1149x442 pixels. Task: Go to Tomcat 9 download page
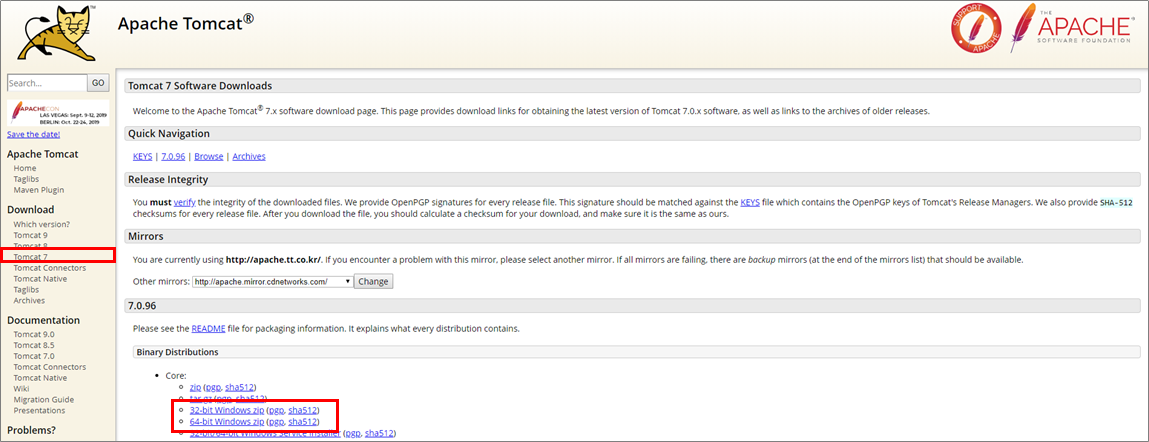coord(30,235)
